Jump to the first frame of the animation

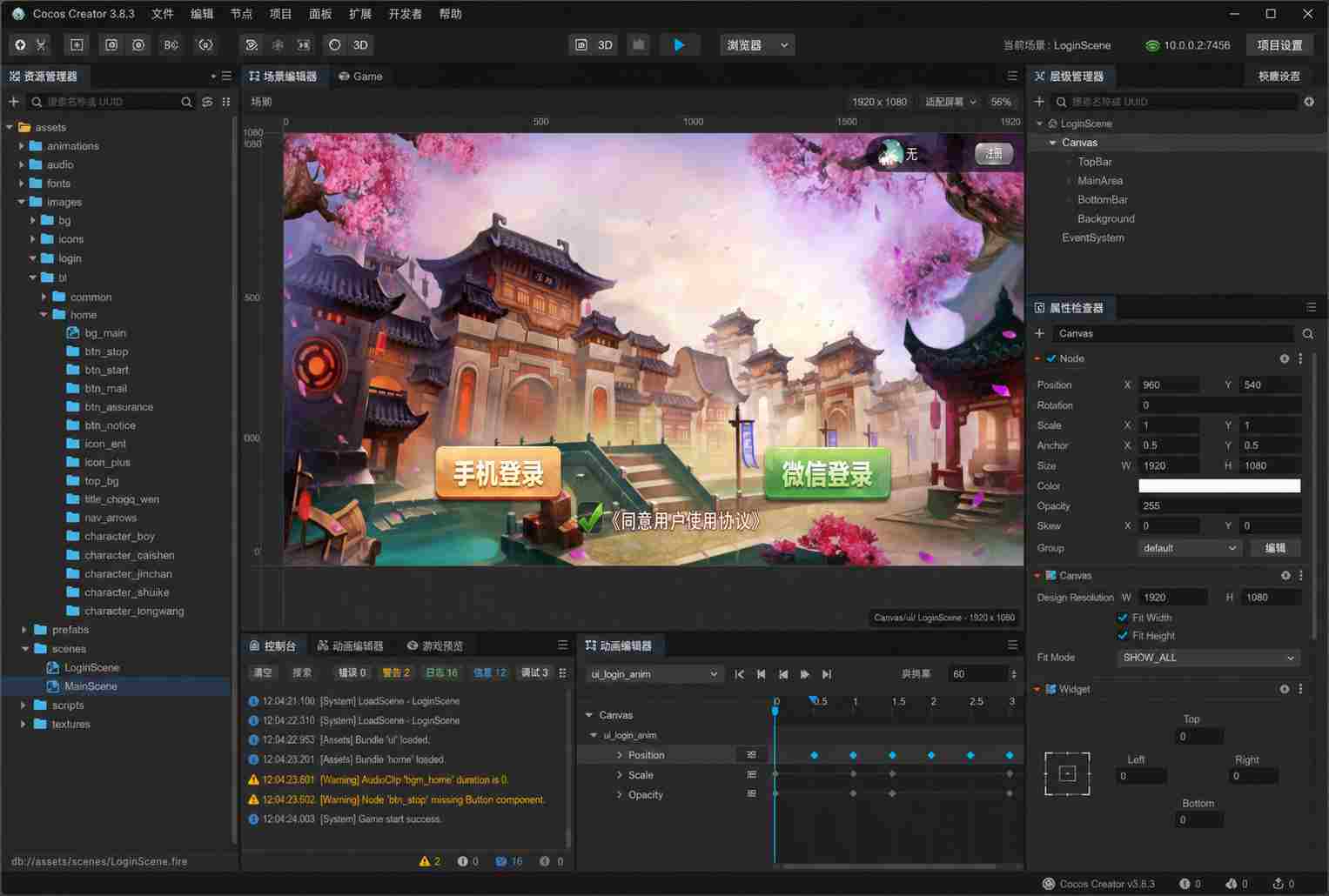tap(740, 674)
